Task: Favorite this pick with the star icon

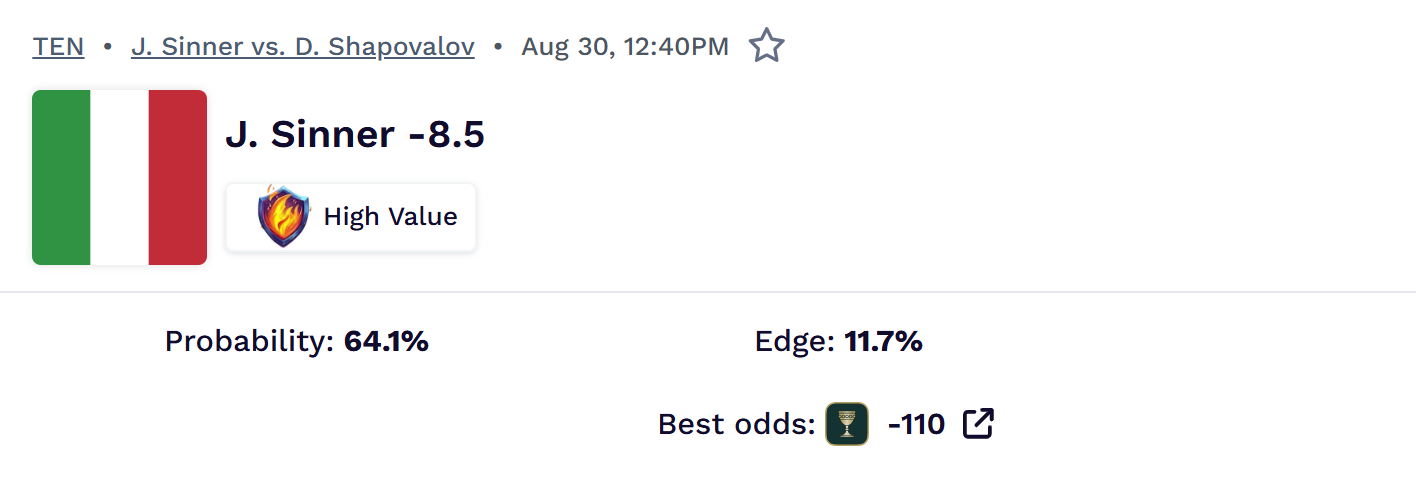Action: (767, 46)
